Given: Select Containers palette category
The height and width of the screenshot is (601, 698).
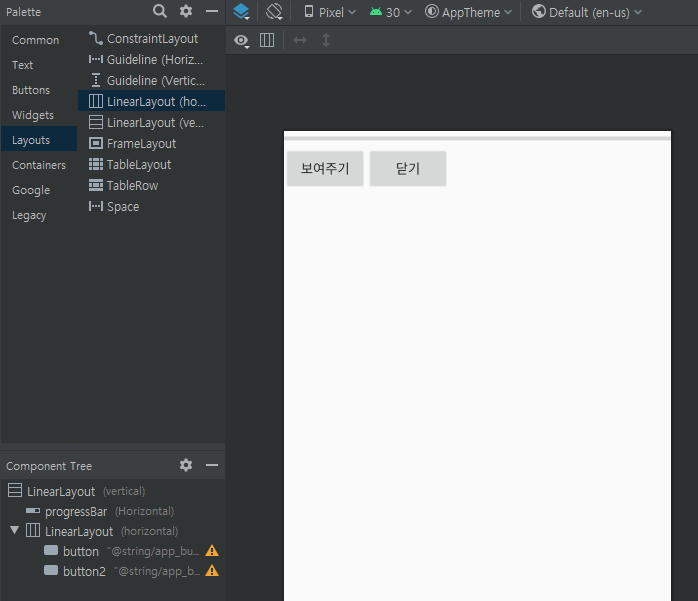Looking at the screenshot, I should [39, 165].
